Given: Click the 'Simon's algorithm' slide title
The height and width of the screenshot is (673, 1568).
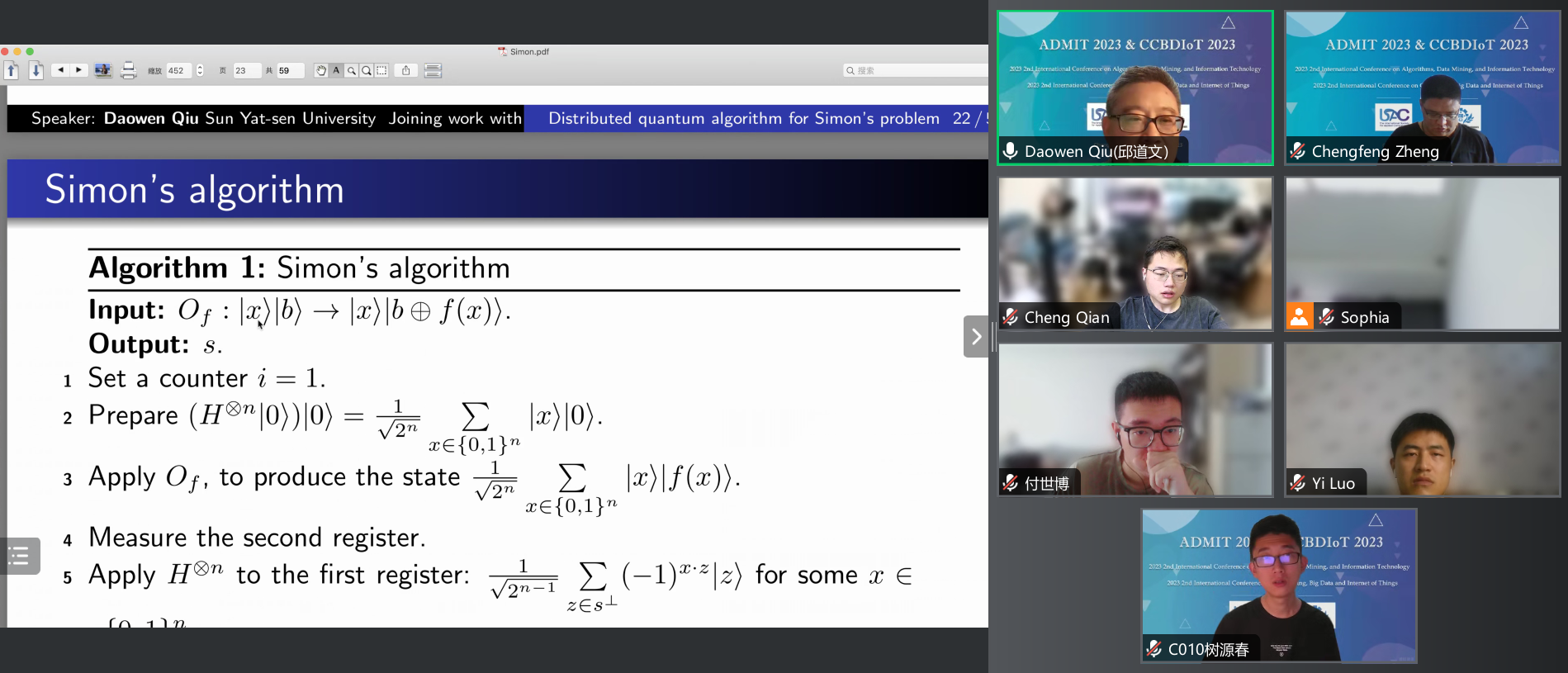Looking at the screenshot, I should coord(194,190).
